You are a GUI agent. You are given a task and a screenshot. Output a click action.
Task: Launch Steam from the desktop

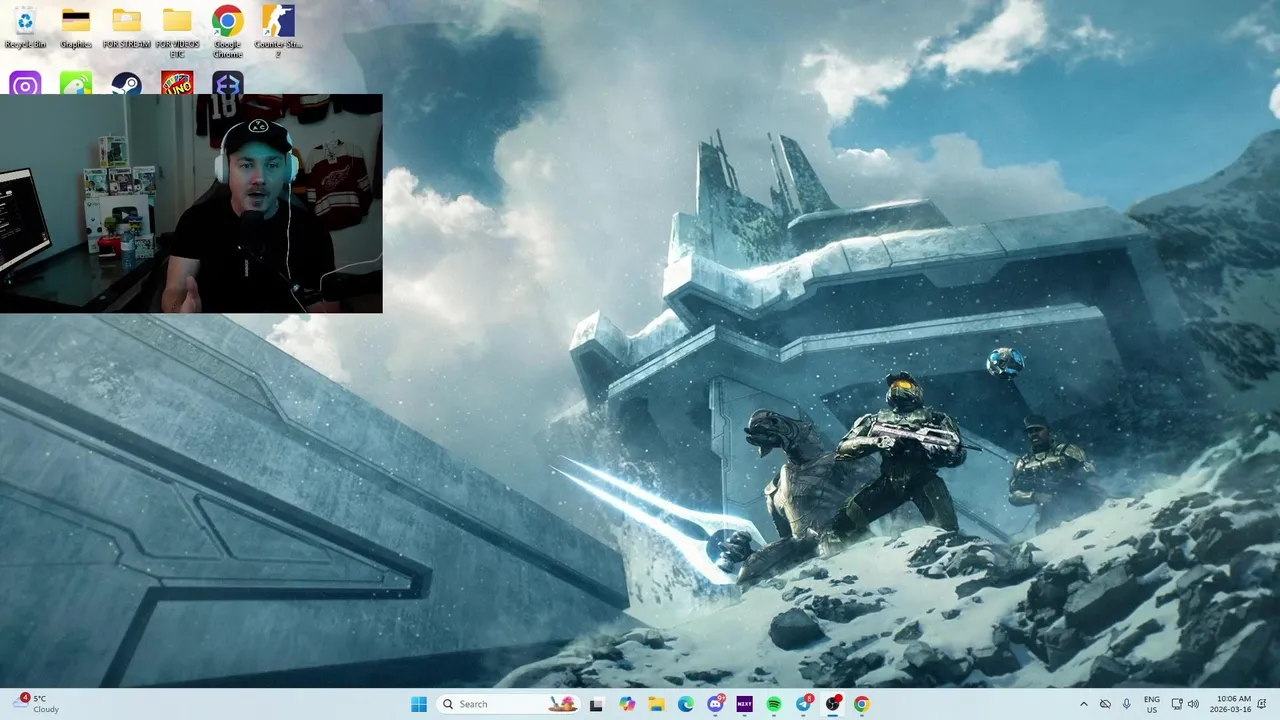(x=126, y=84)
